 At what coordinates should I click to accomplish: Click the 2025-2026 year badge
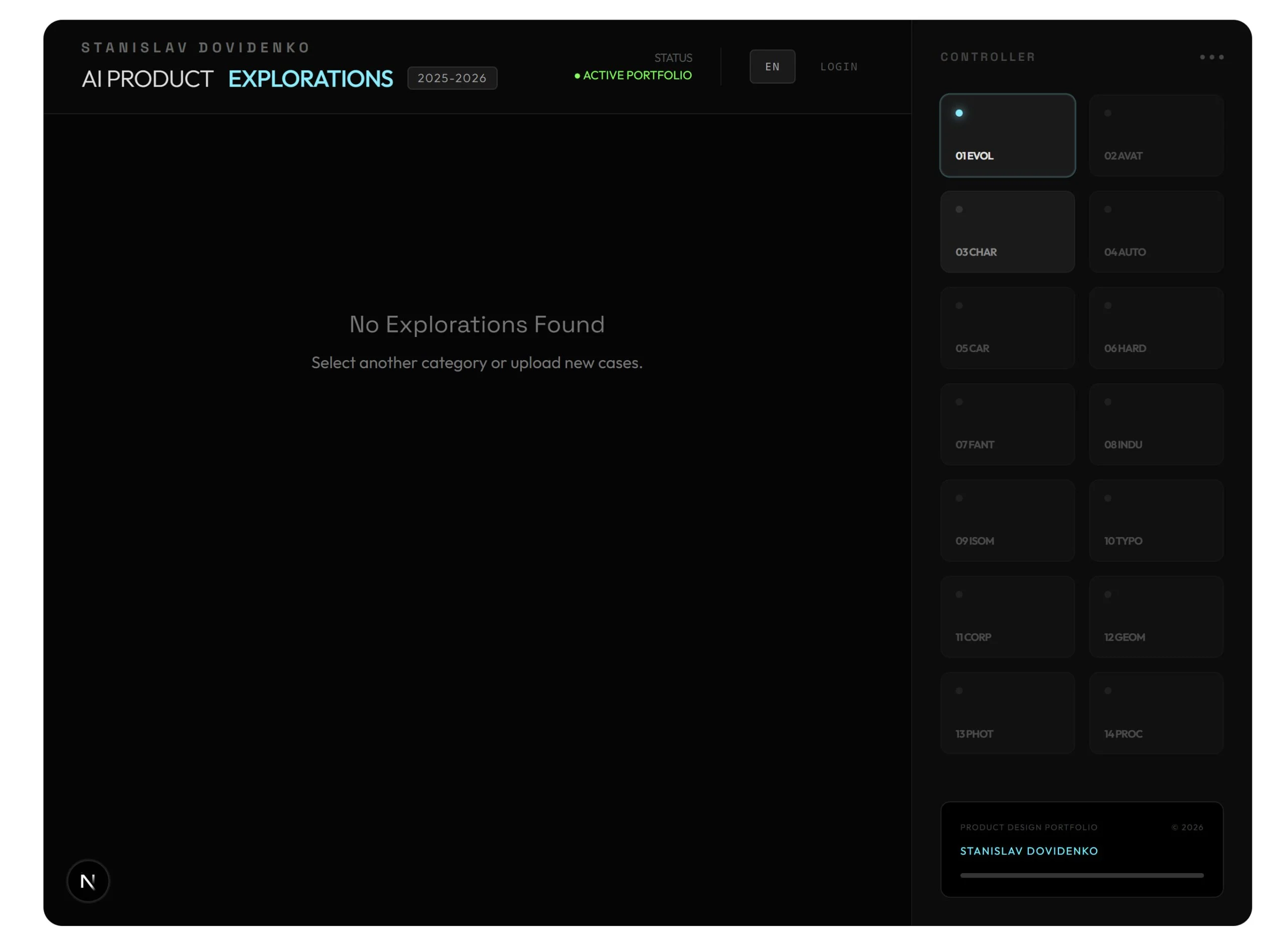[x=452, y=78]
